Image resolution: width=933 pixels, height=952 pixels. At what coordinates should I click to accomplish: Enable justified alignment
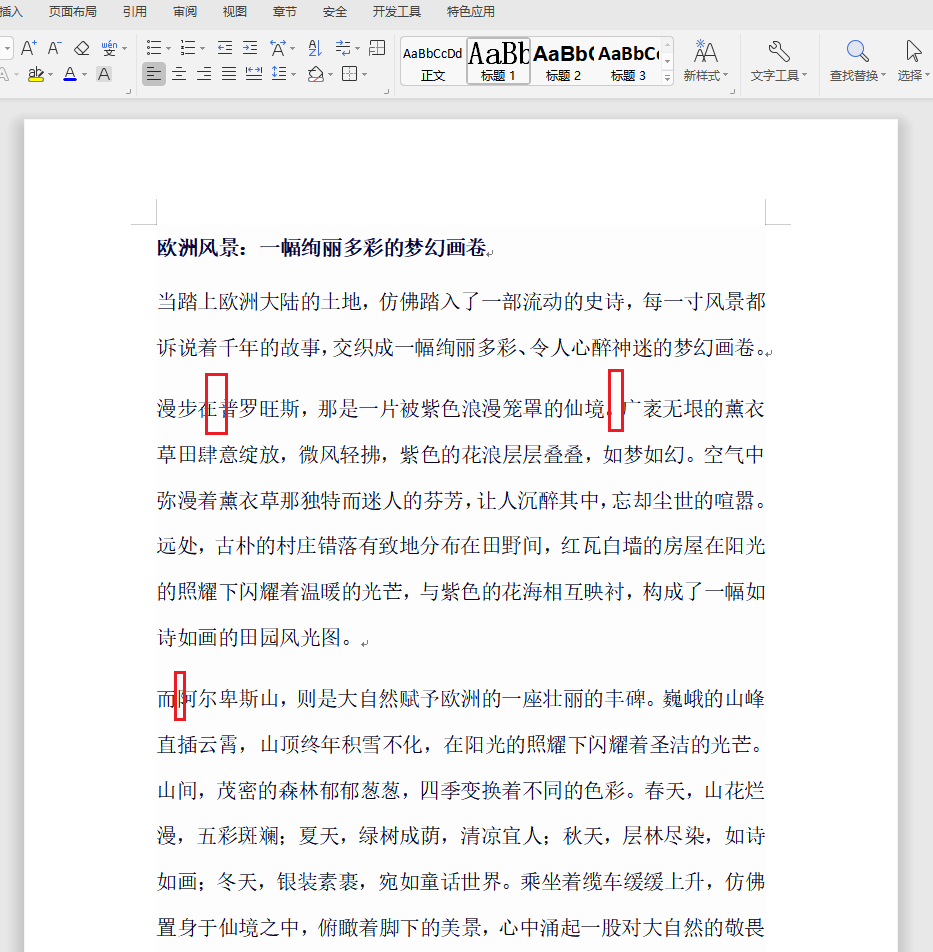point(227,75)
